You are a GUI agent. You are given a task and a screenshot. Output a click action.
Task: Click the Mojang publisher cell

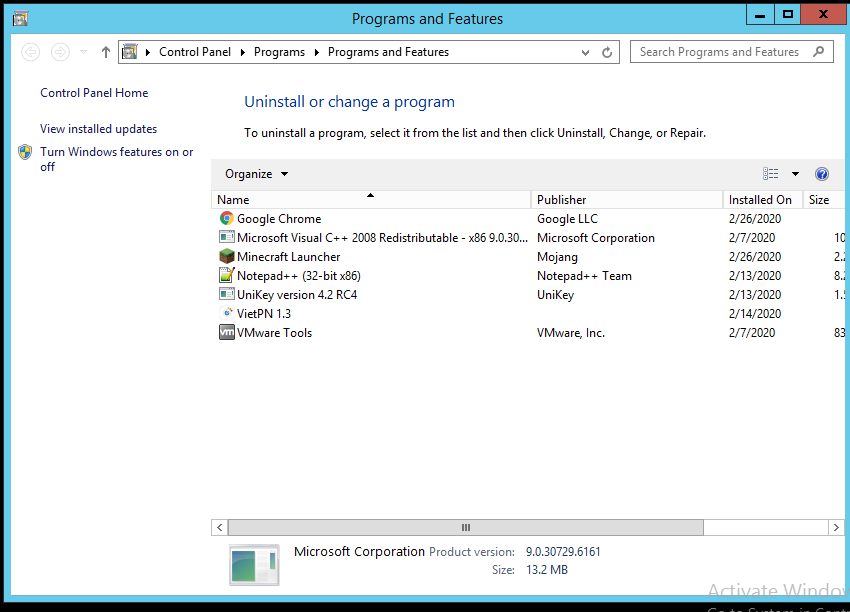coord(557,256)
